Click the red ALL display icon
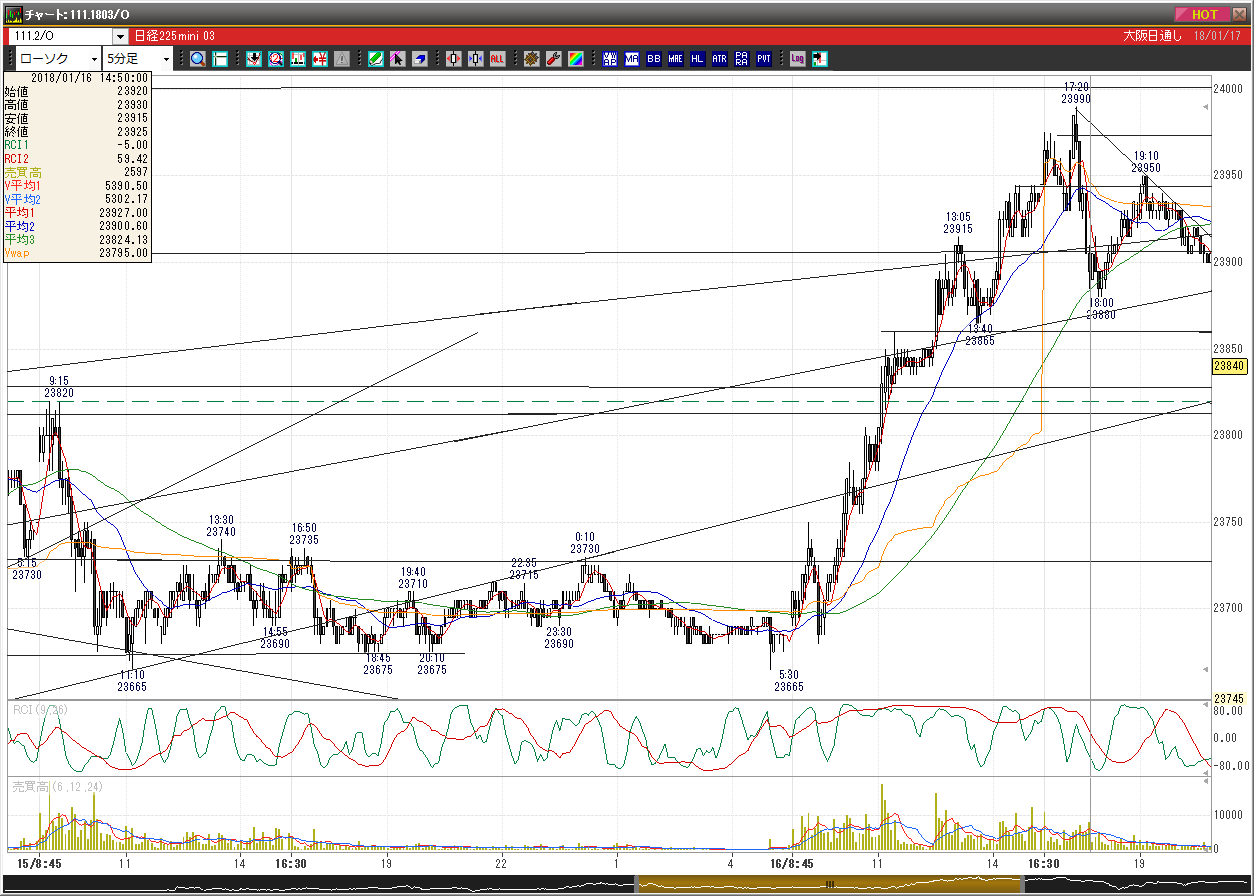Viewport: 1254px width, 896px height. tap(497, 58)
